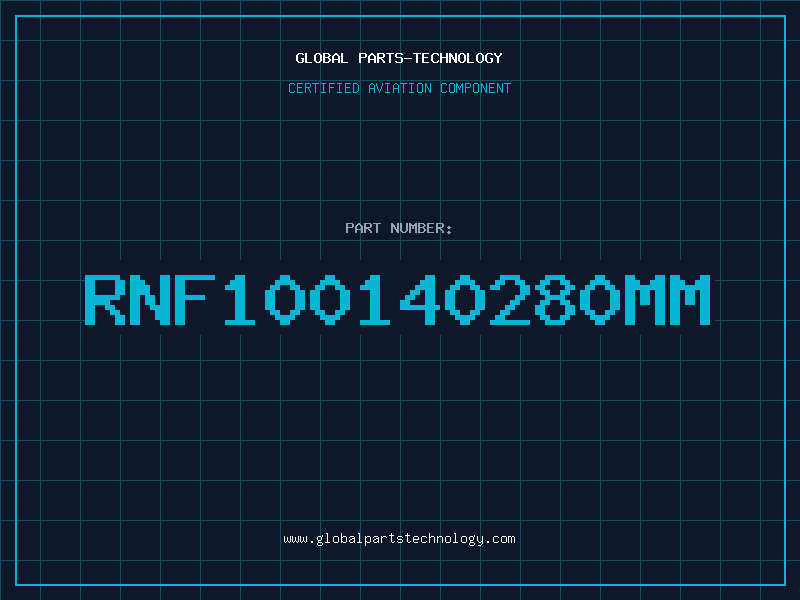Select the word PART in the label
Image resolution: width=800 pixels, height=600 pixels.
[363, 228]
